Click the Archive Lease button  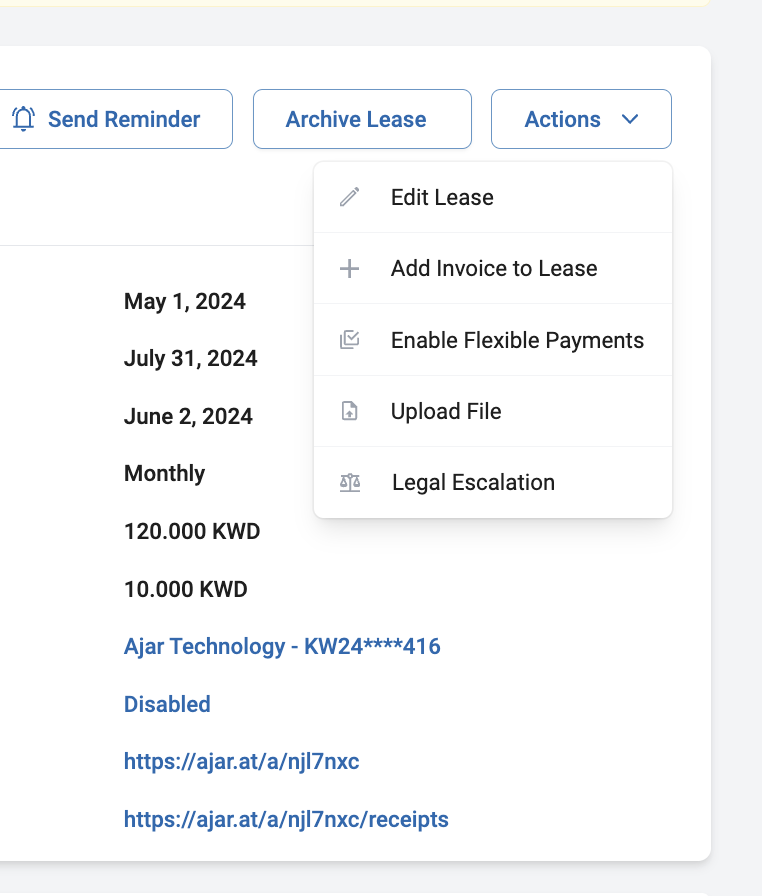click(362, 119)
